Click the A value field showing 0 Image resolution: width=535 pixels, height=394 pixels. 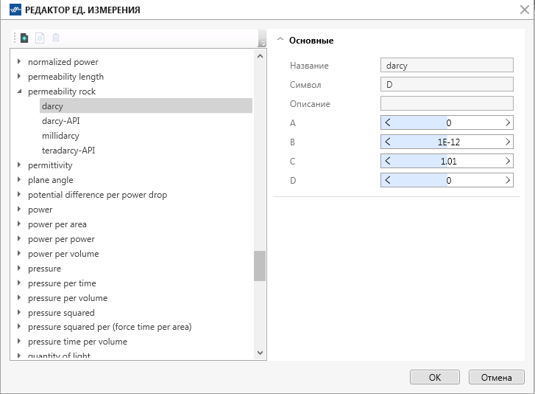pos(447,122)
